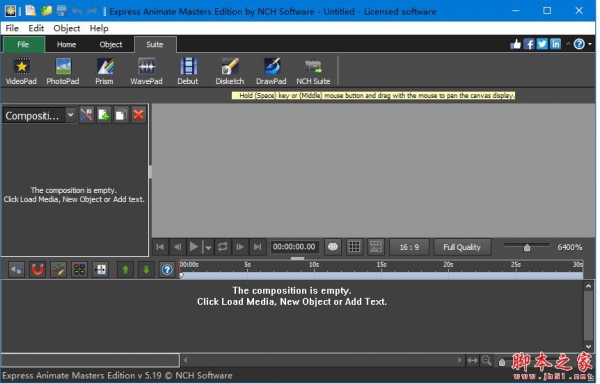Image resolution: width=600 pixels, height=384 pixels.
Task: Go to the start of the timeline
Action: click(160, 247)
